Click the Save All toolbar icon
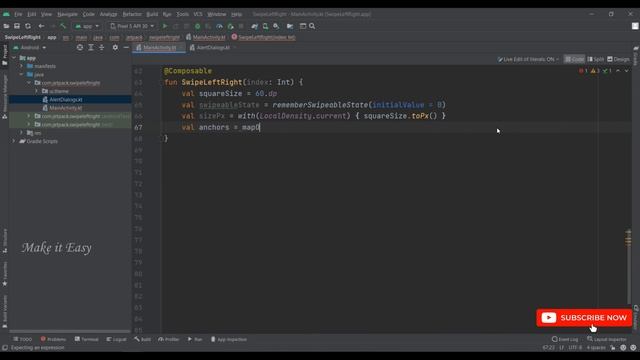640x360 pixels. (17, 26)
